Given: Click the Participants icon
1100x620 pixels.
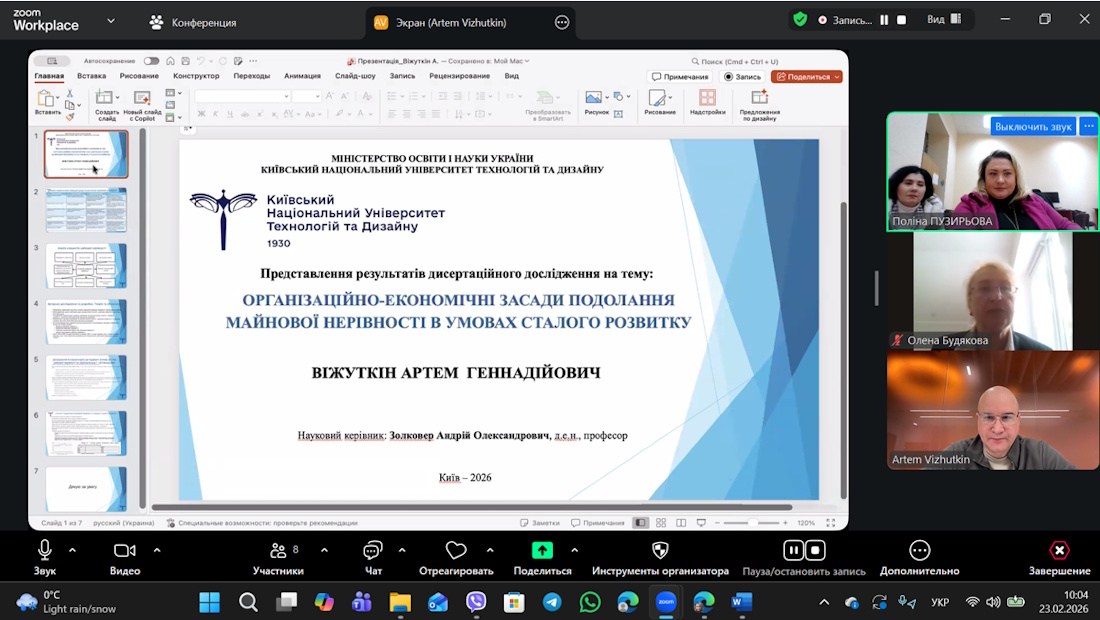Looking at the screenshot, I should (x=278, y=551).
